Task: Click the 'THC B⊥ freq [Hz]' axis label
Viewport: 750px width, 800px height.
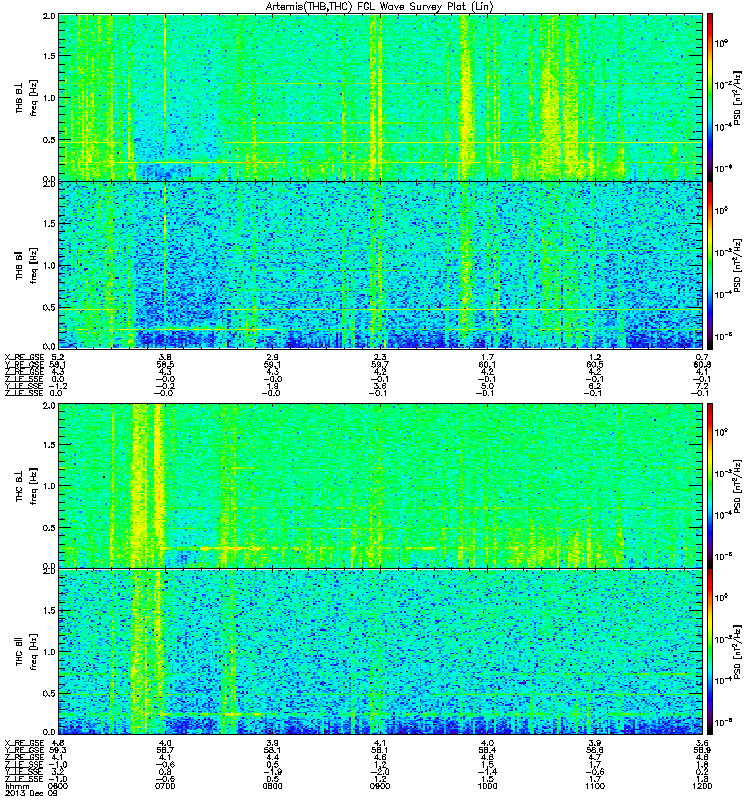Action: click(x=27, y=486)
